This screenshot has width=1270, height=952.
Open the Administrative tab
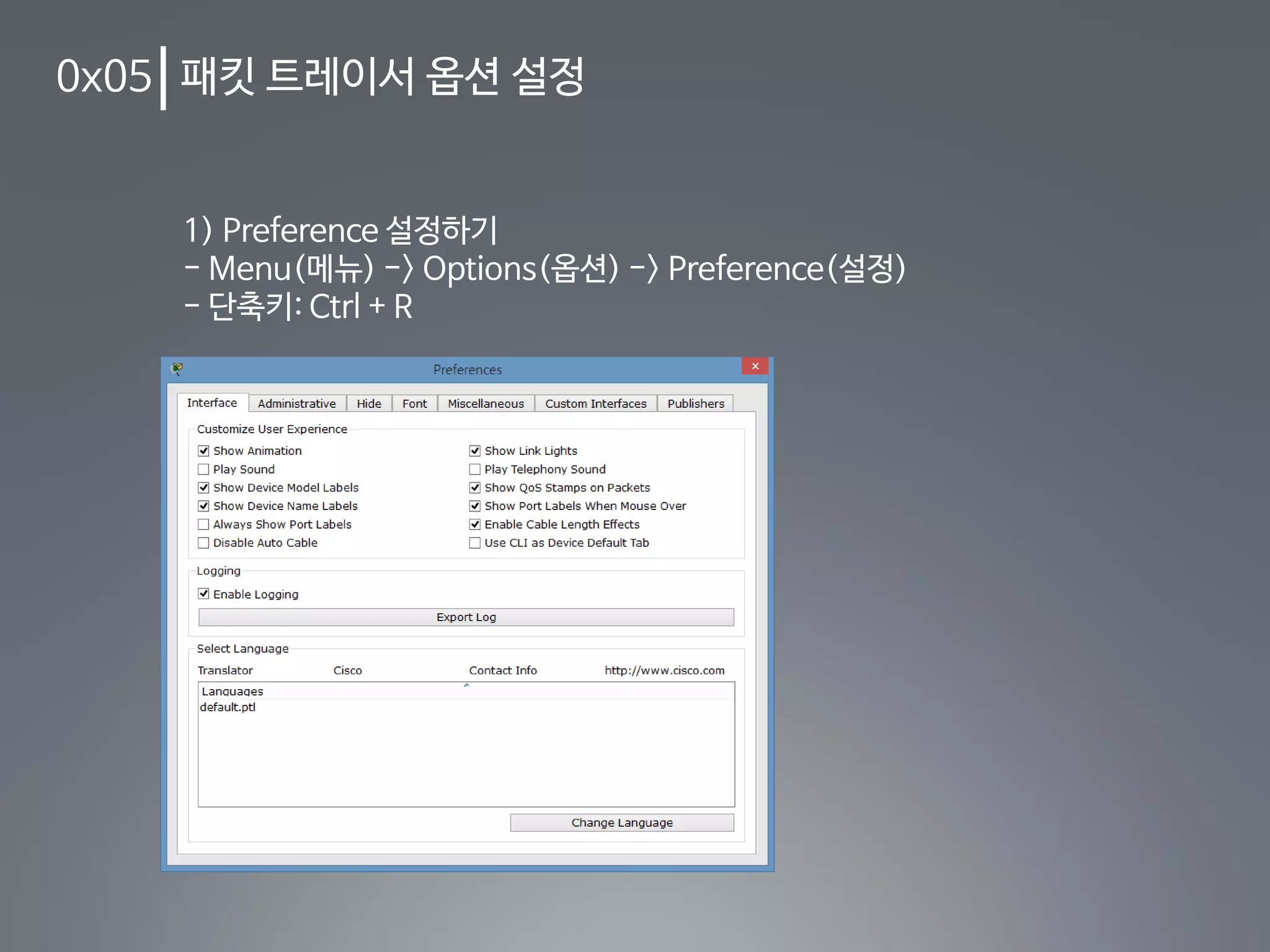point(297,403)
